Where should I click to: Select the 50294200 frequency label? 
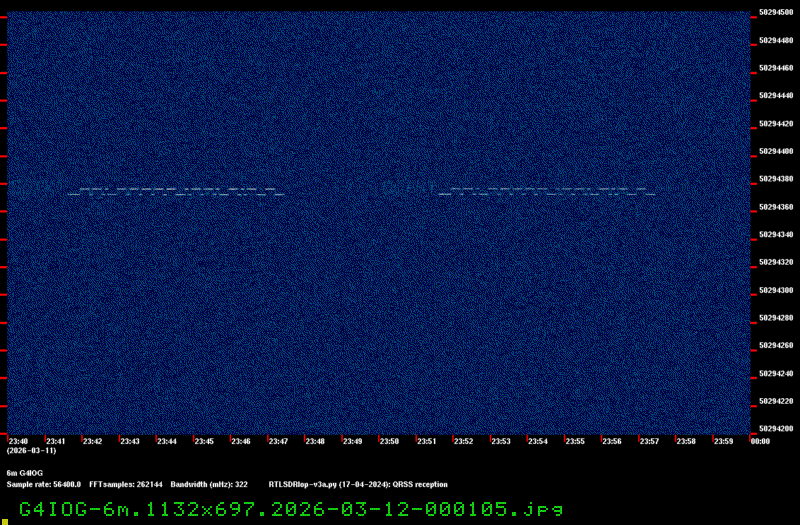pyautogui.click(x=776, y=429)
